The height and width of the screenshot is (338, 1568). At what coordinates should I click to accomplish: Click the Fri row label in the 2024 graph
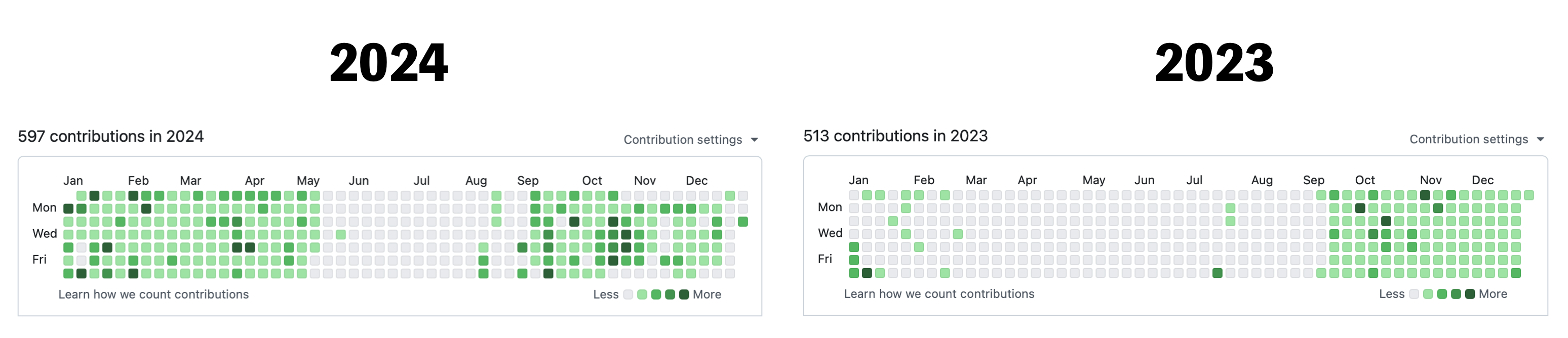pyautogui.click(x=40, y=260)
